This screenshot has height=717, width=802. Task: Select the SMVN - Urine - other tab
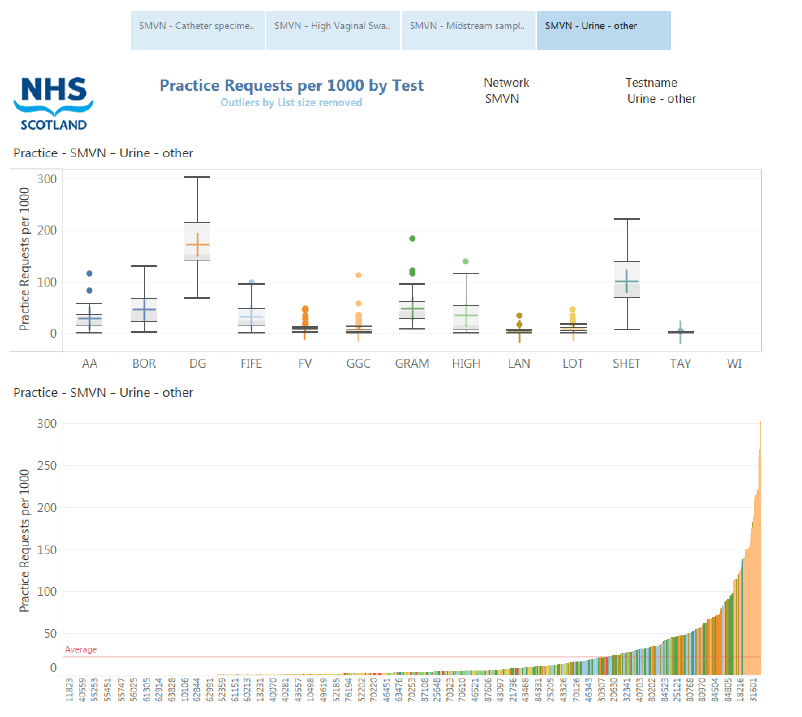tap(604, 31)
